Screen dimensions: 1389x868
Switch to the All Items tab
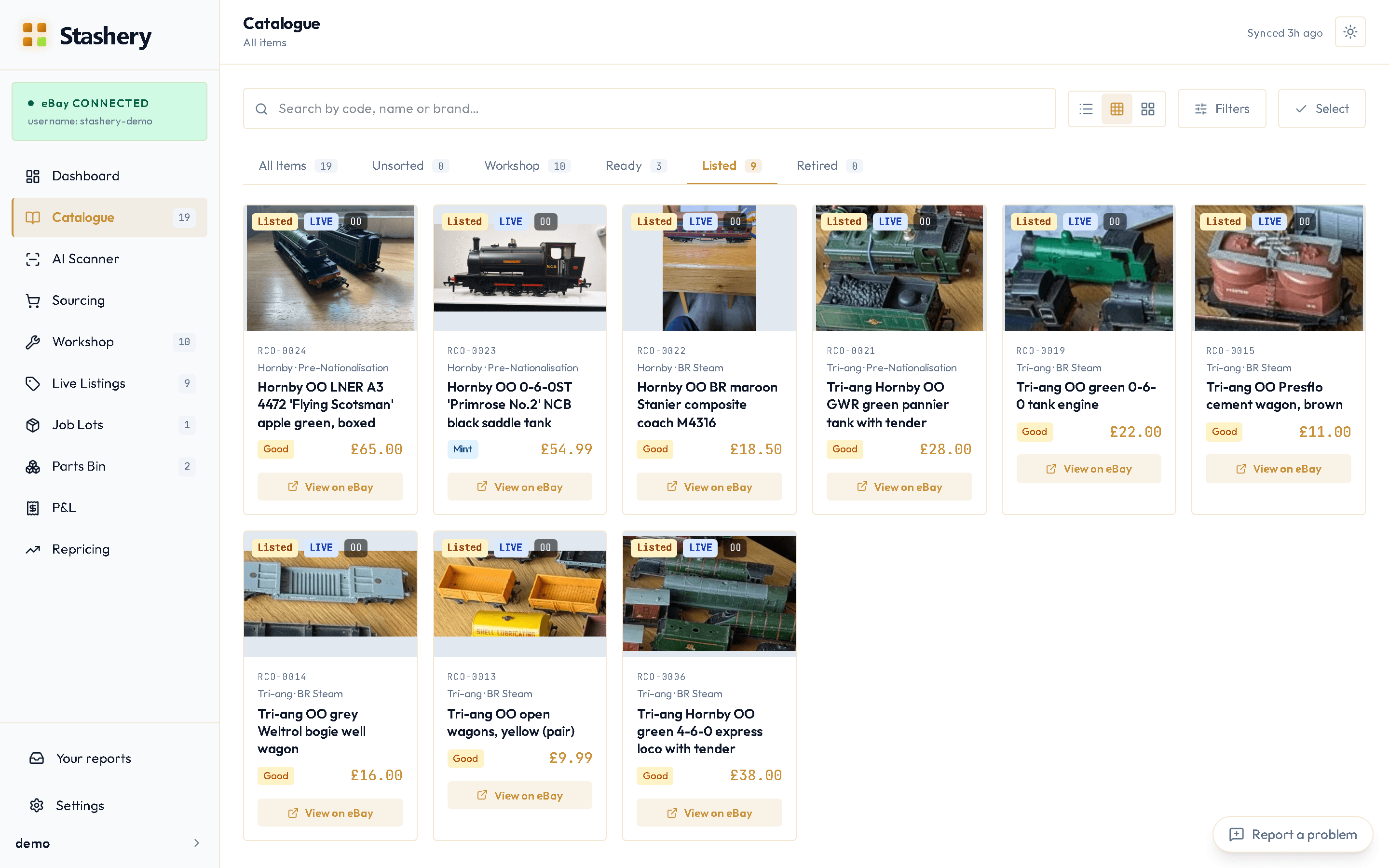[297, 166]
